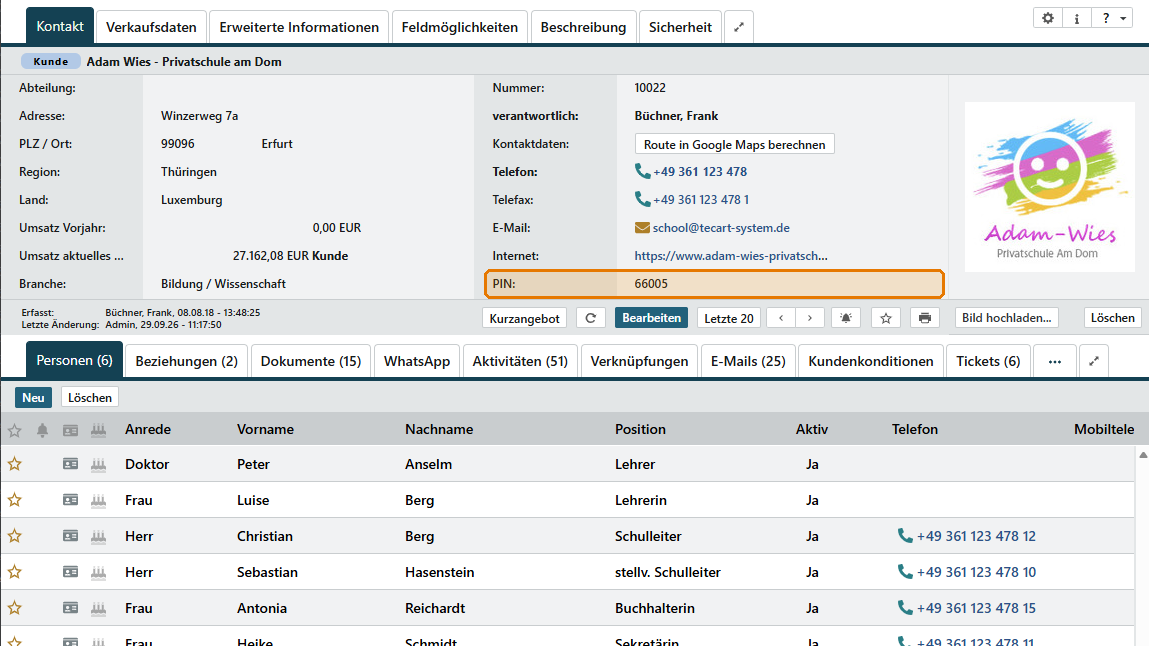Open the adam-wies-privatsch website link
This screenshot has width=1149, height=646.
pyautogui.click(x=731, y=256)
